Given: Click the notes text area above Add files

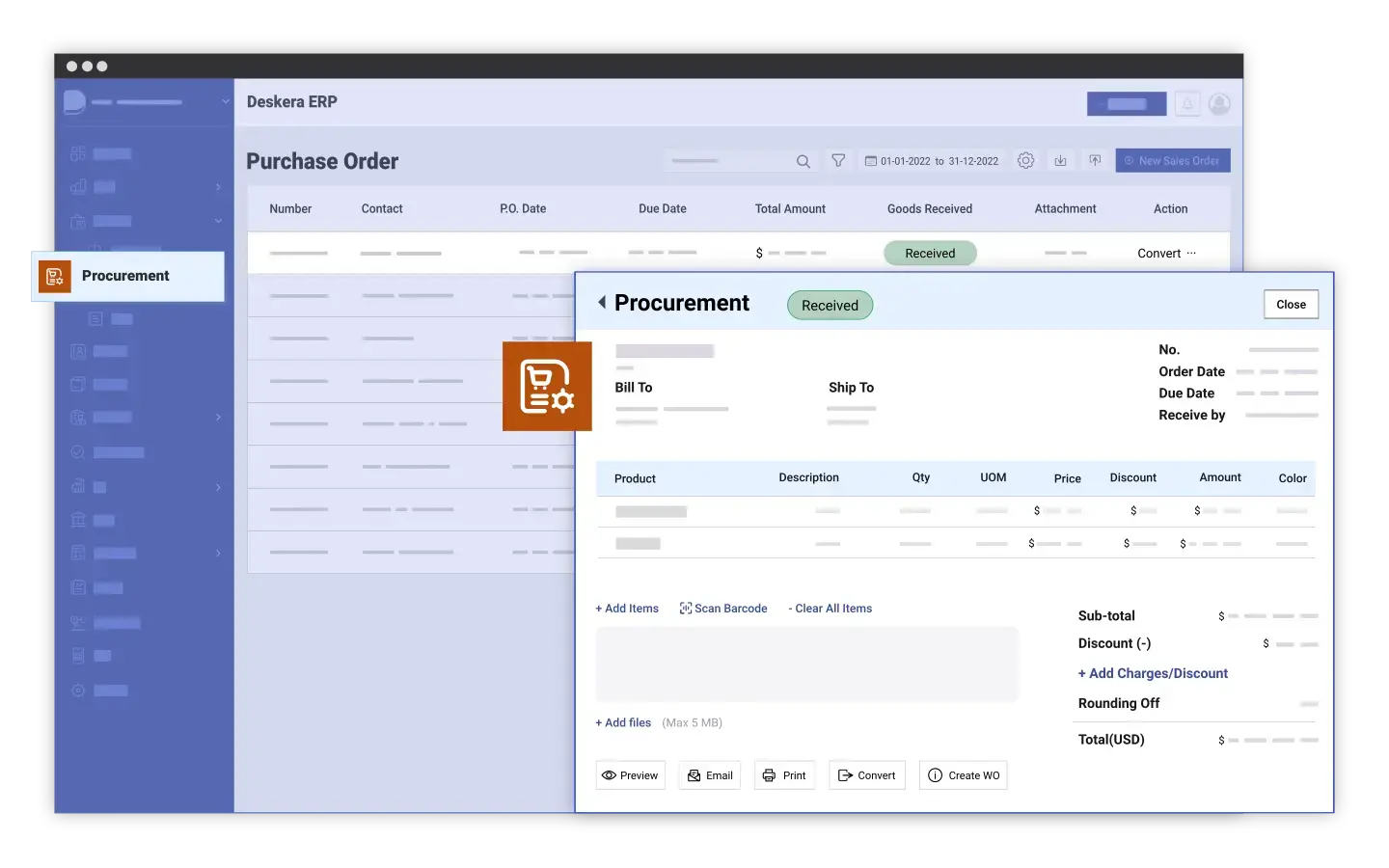Looking at the screenshot, I should 806,665.
